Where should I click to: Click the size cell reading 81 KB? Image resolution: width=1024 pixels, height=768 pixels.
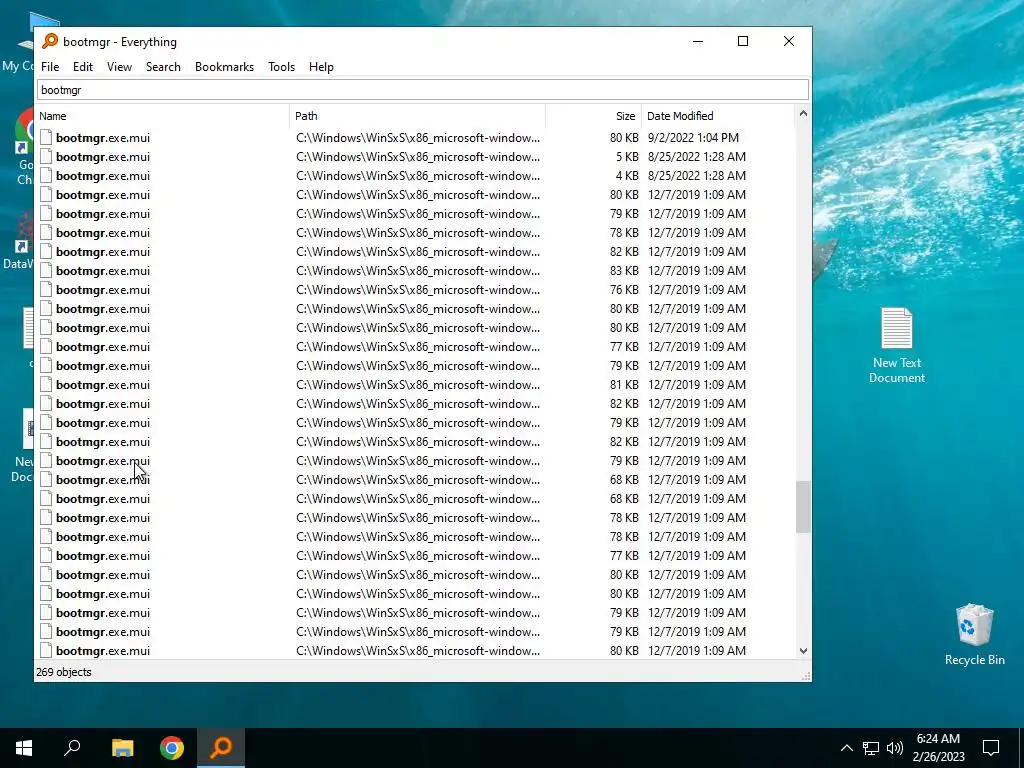click(624, 385)
